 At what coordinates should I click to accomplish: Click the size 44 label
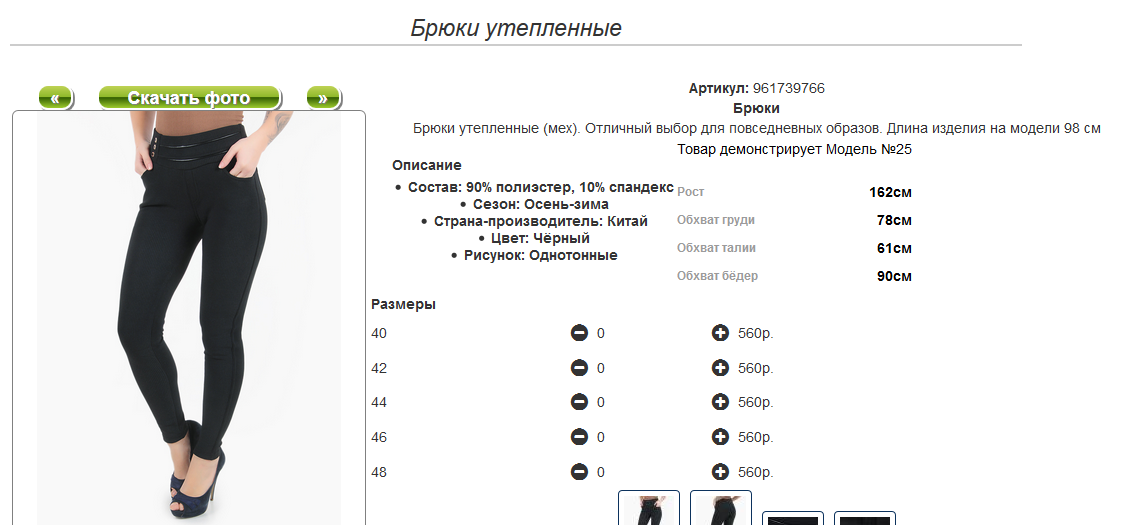[379, 403]
